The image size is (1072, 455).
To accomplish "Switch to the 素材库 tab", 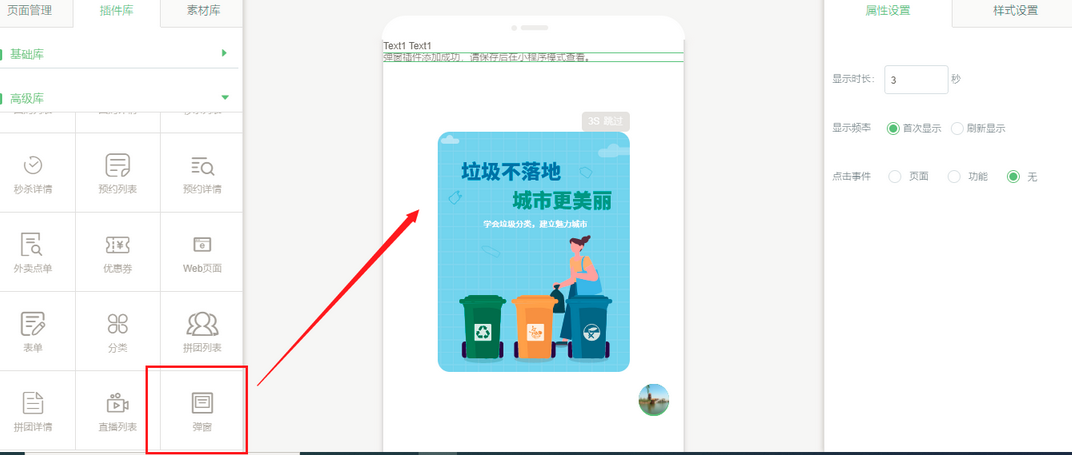I will point(203,12).
